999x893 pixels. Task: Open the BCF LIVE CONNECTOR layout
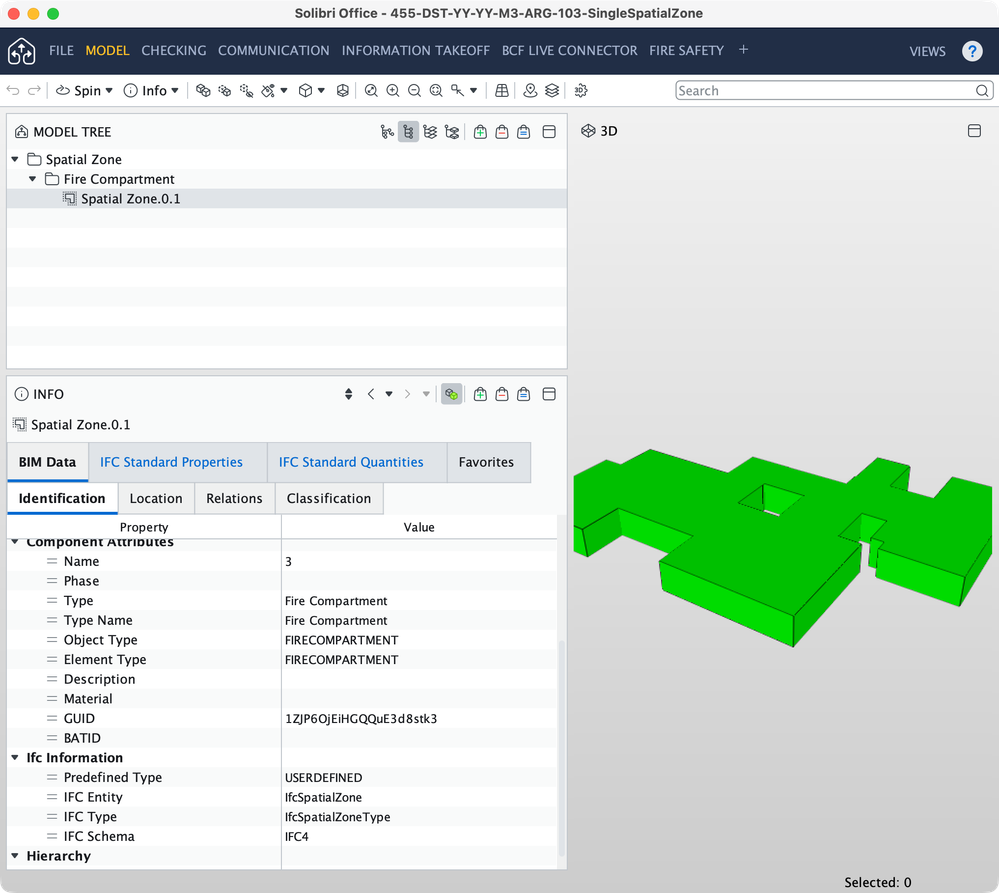[x=570, y=50]
